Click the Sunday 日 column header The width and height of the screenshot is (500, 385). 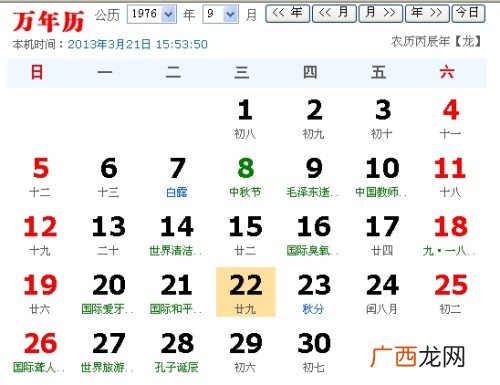[37, 72]
